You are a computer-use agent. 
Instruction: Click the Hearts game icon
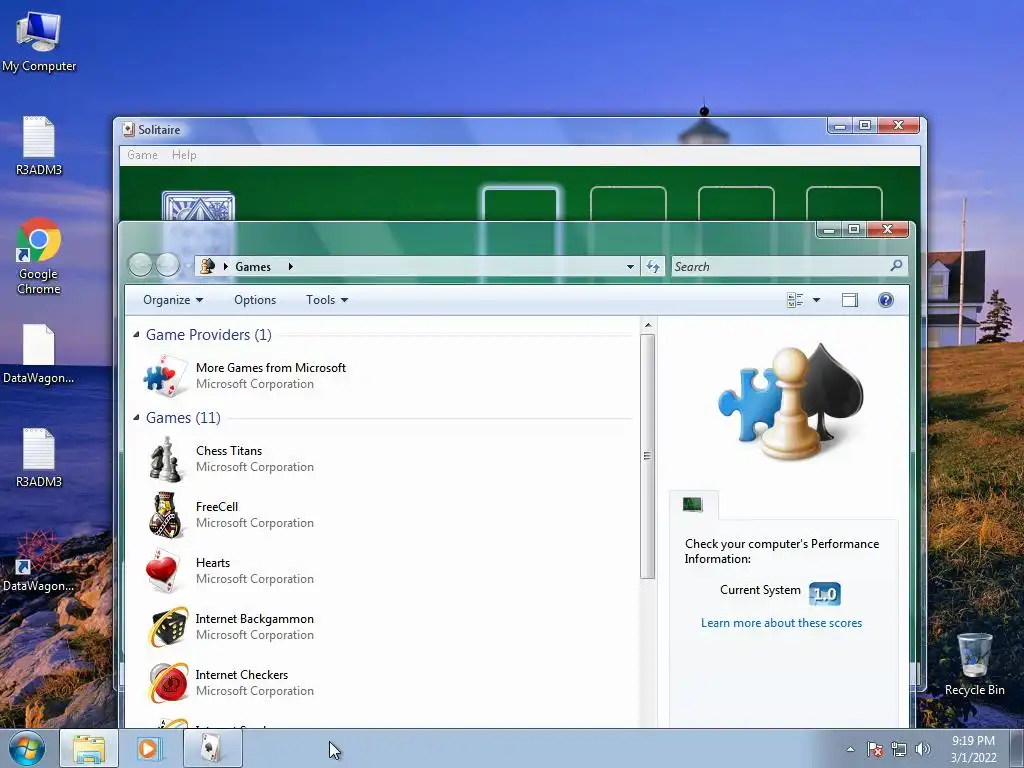click(x=163, y=571)
